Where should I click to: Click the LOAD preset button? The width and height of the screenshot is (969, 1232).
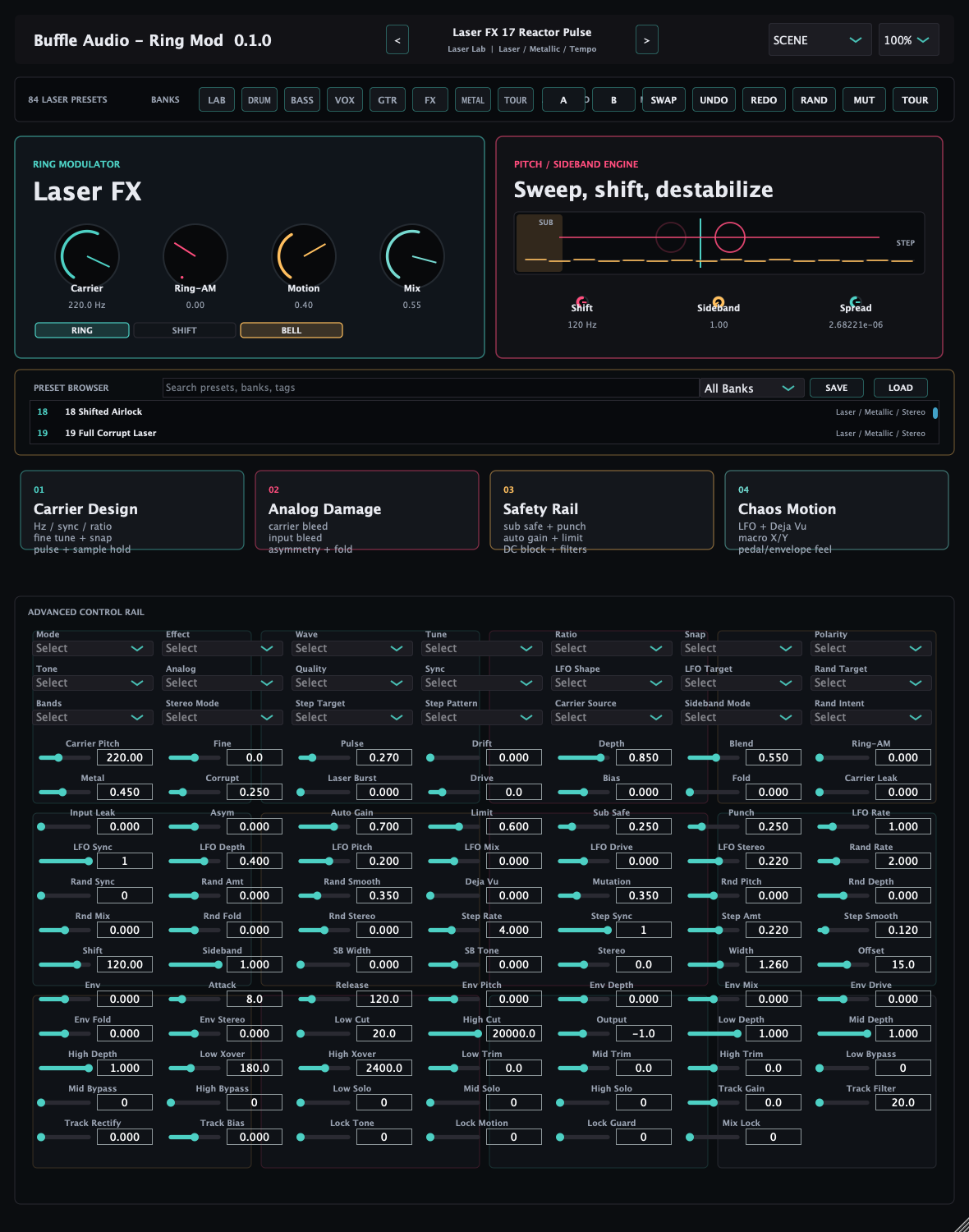pos(901,388)
